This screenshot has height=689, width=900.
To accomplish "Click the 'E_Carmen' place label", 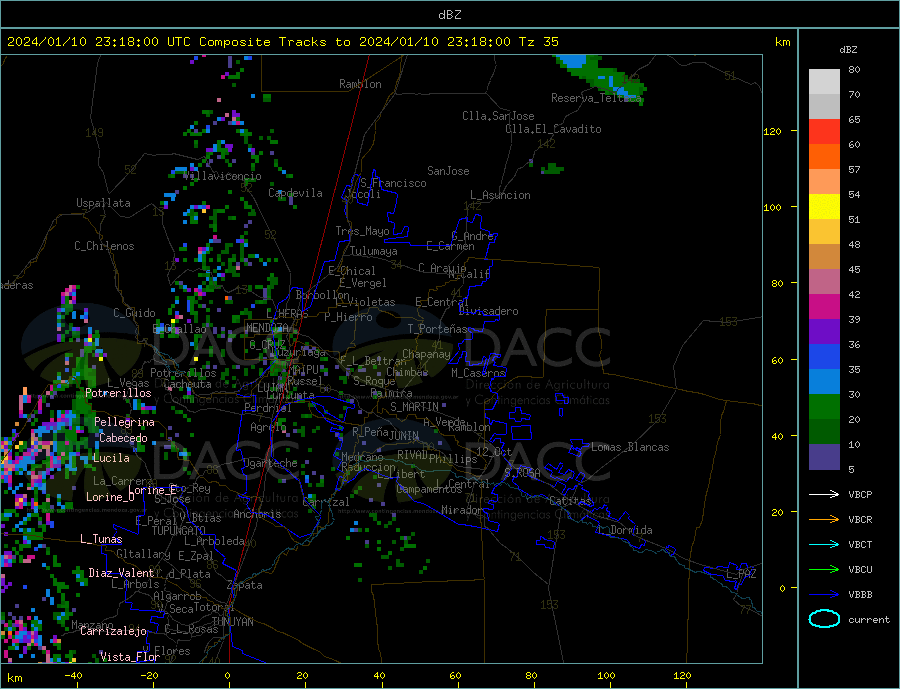I will tap(451, 247).
